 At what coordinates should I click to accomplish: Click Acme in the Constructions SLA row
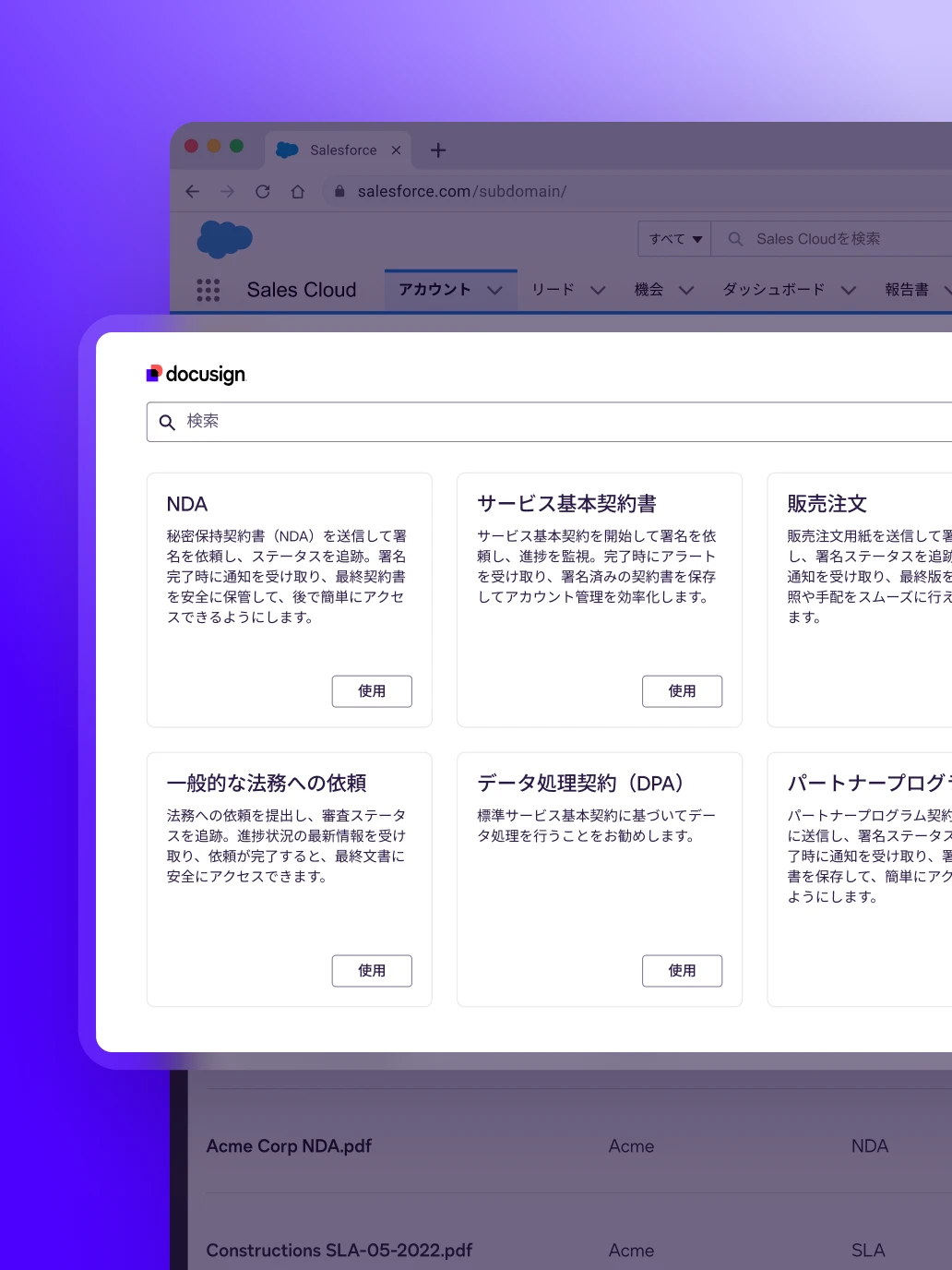(632, 1251)
